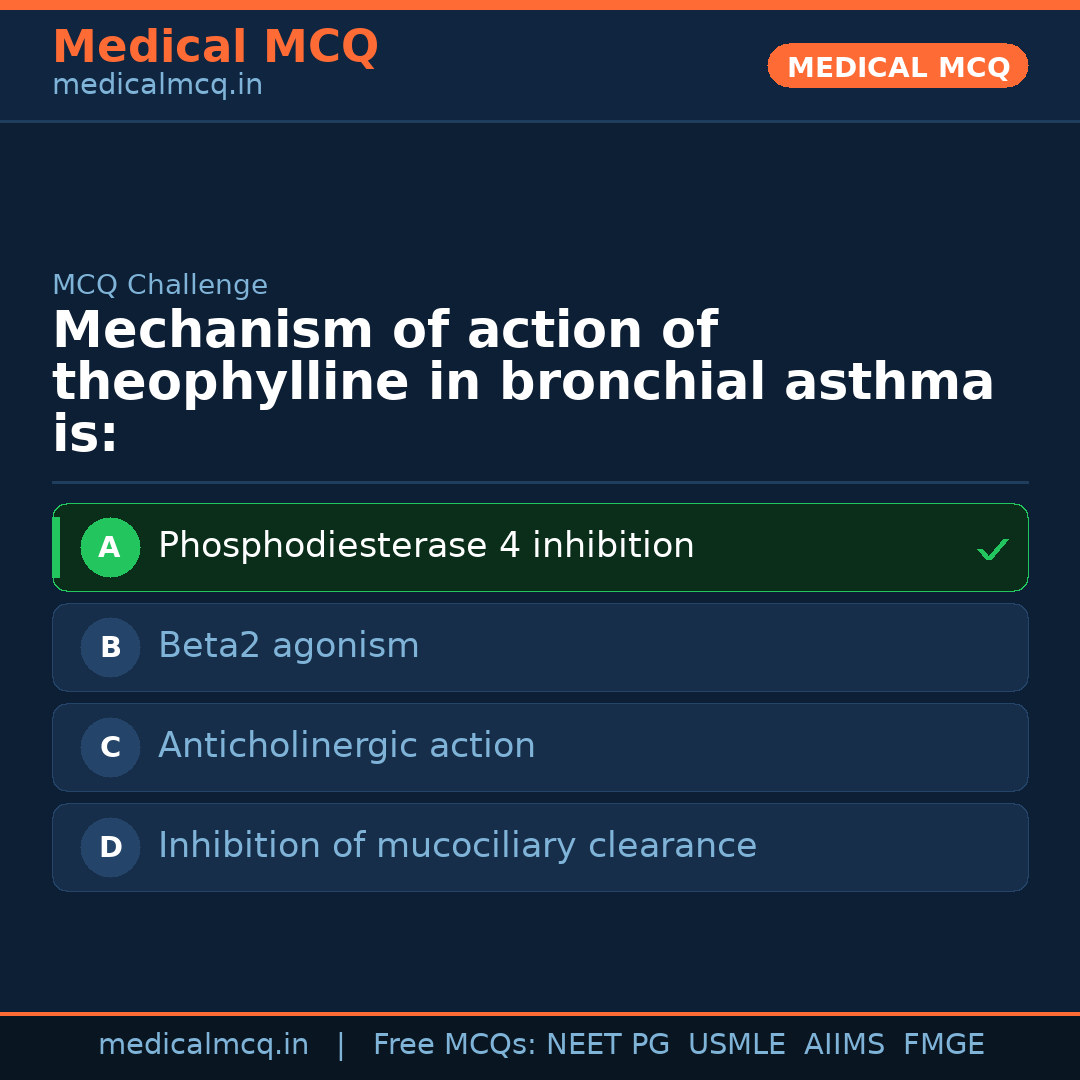Viewport: 1080px width, 1080px height.
Task: Click the orange MEDICAL MCQ badge
Action: click(x=897, y=66)
